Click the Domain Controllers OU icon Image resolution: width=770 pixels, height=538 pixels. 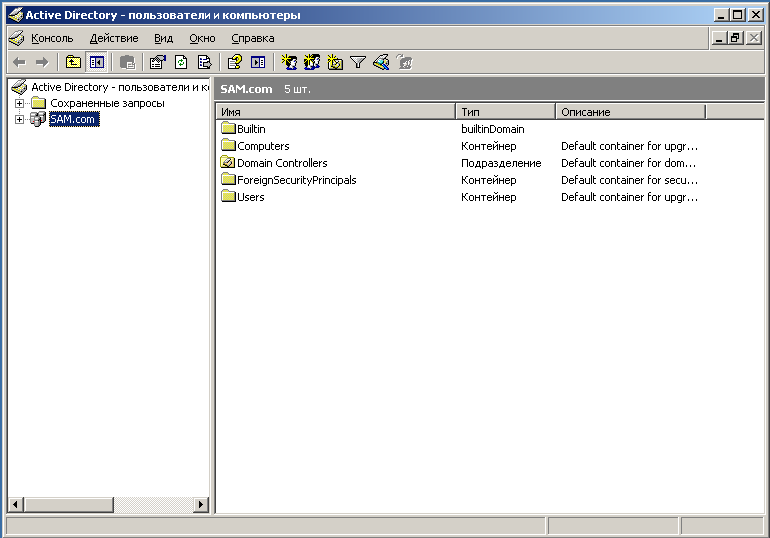(228, 162)
